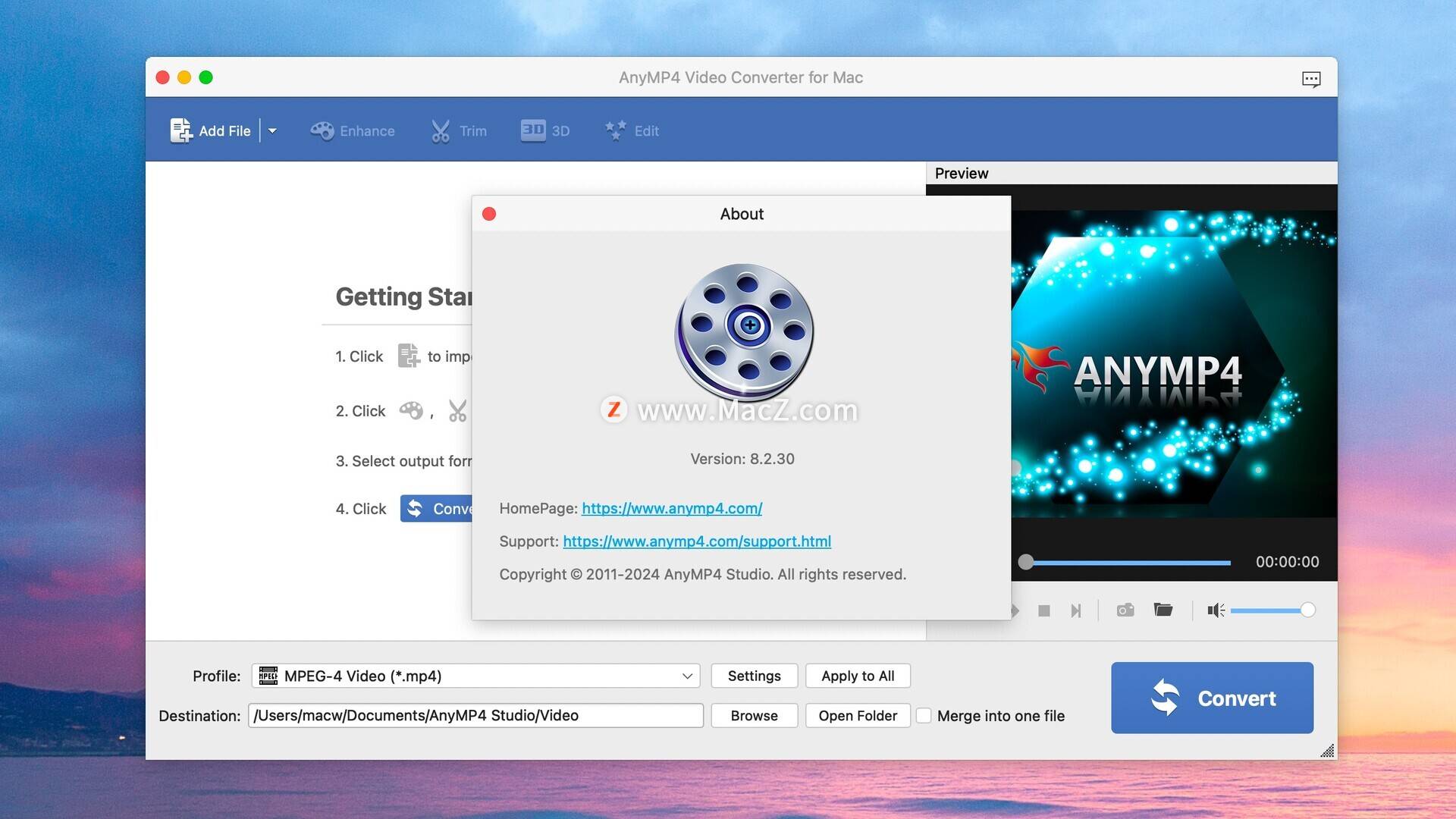The width and height of the screenshot is (1456, 819).
Task: Open the AnyMP4 homepage link
Action: [671, 507]
